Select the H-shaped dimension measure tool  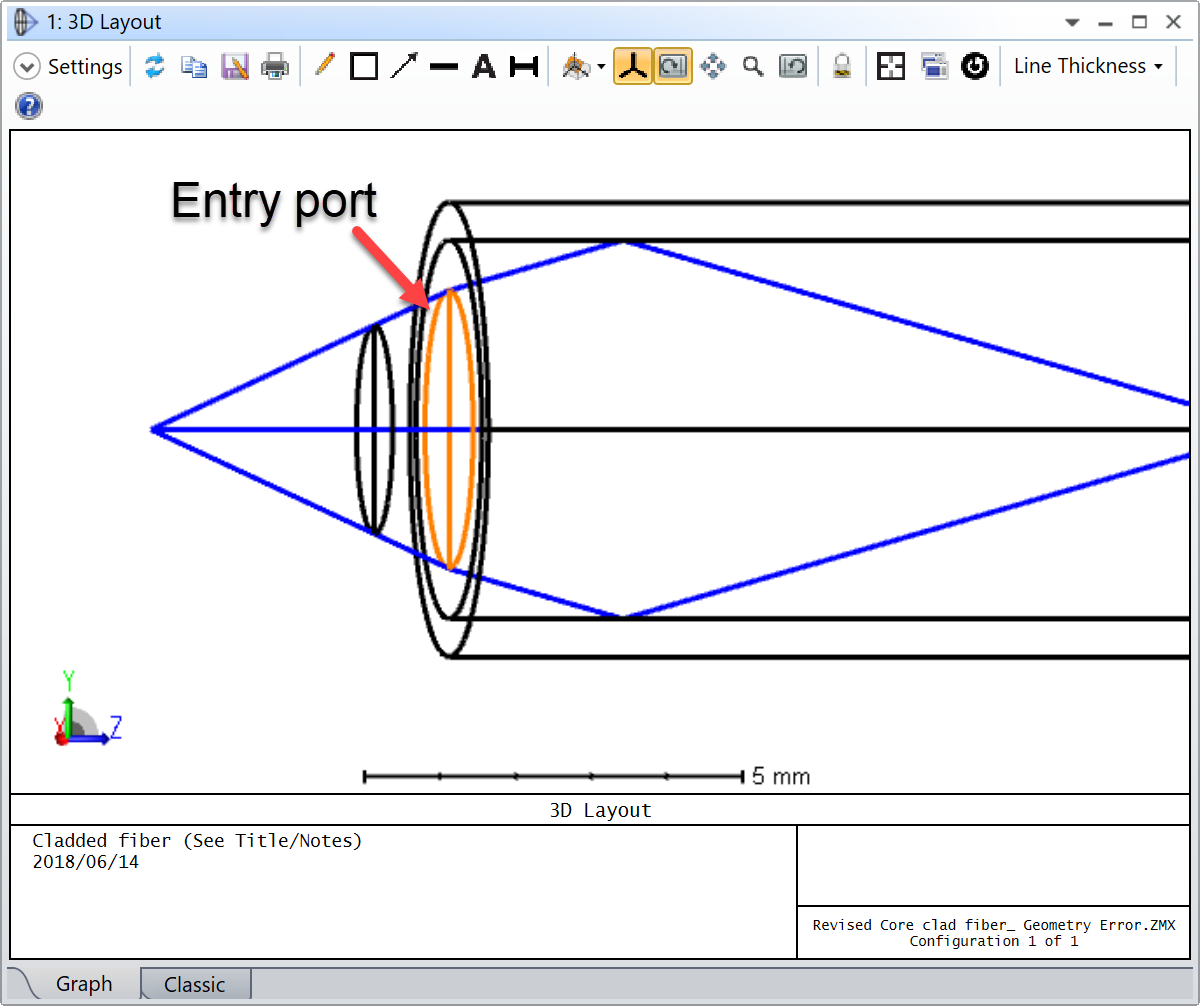pyautogui.click(x=524, y=67)
